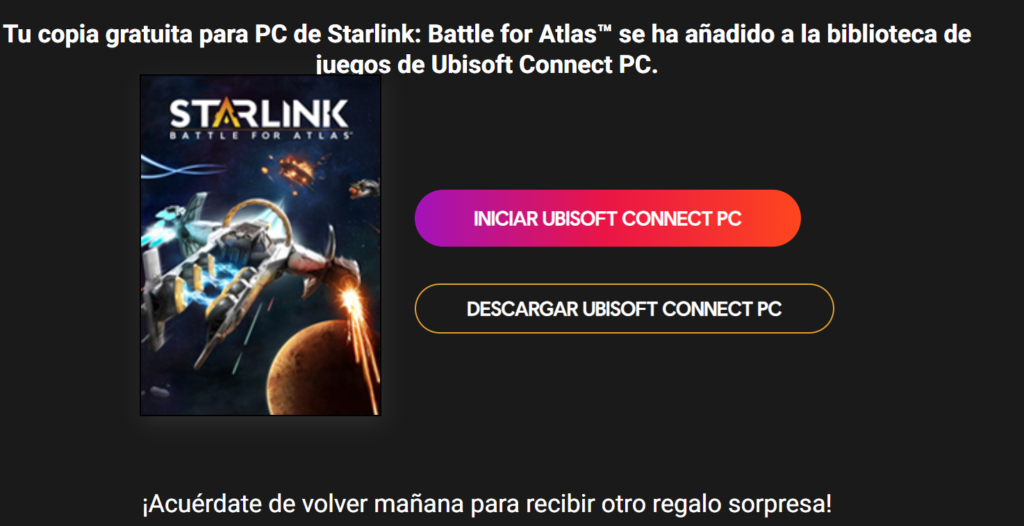Click 'juegos de Ubisoft Connect PC.' heading line
Viewport: 1024px width, 526px height.
(x=487, y=66)
